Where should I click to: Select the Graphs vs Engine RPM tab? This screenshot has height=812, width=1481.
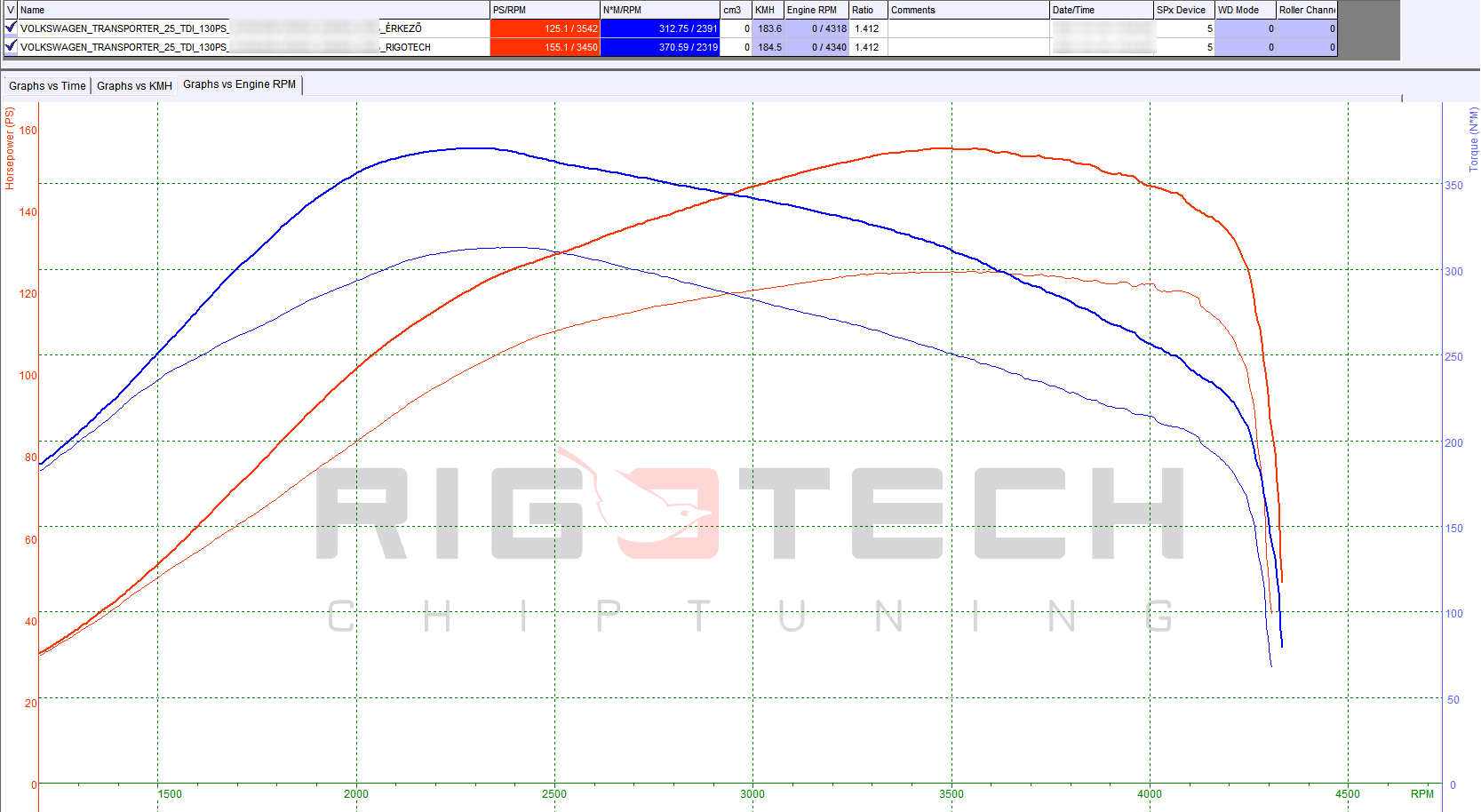240,84
